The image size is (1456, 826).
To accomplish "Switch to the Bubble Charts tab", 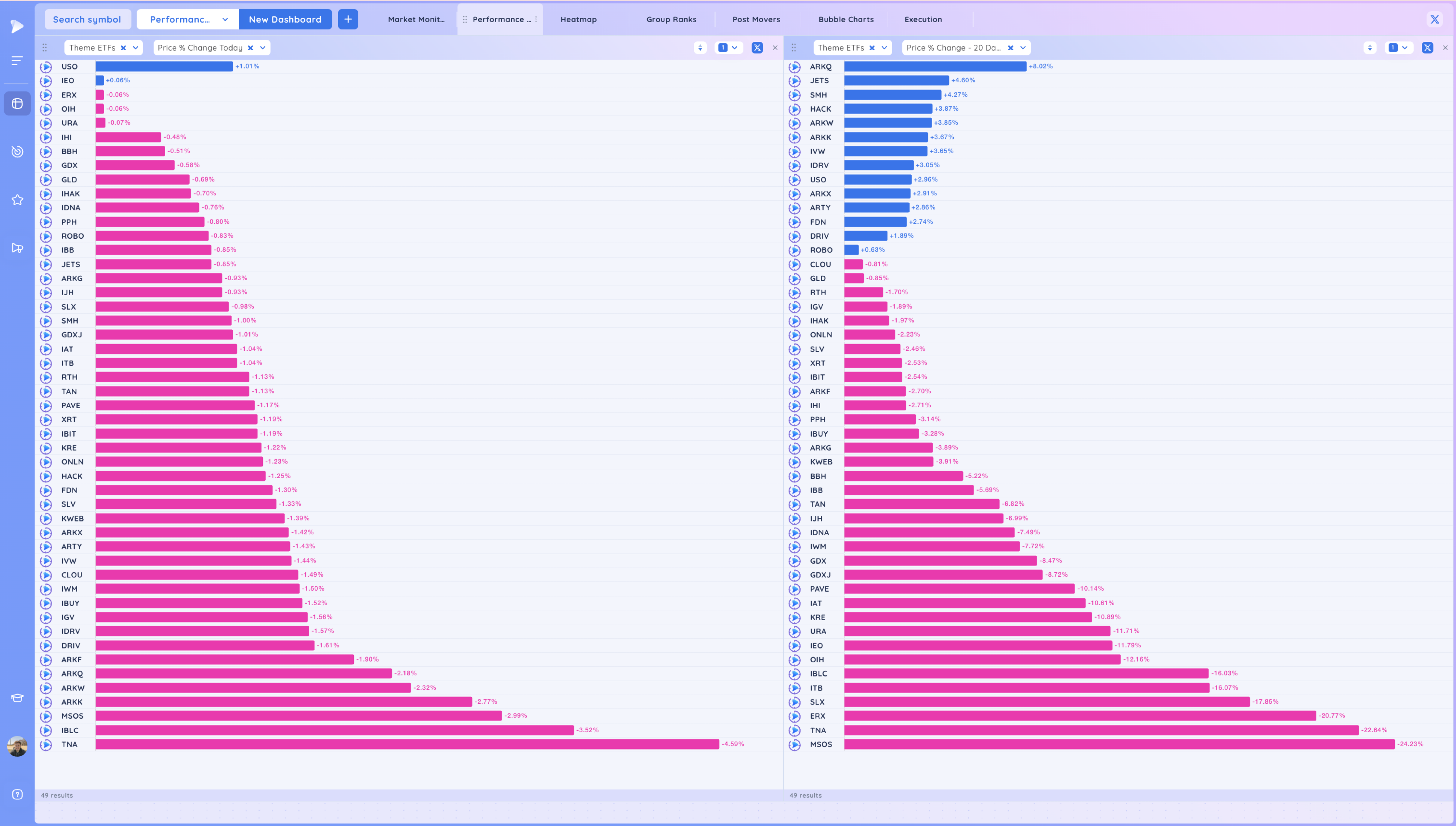I will point(846,19).
